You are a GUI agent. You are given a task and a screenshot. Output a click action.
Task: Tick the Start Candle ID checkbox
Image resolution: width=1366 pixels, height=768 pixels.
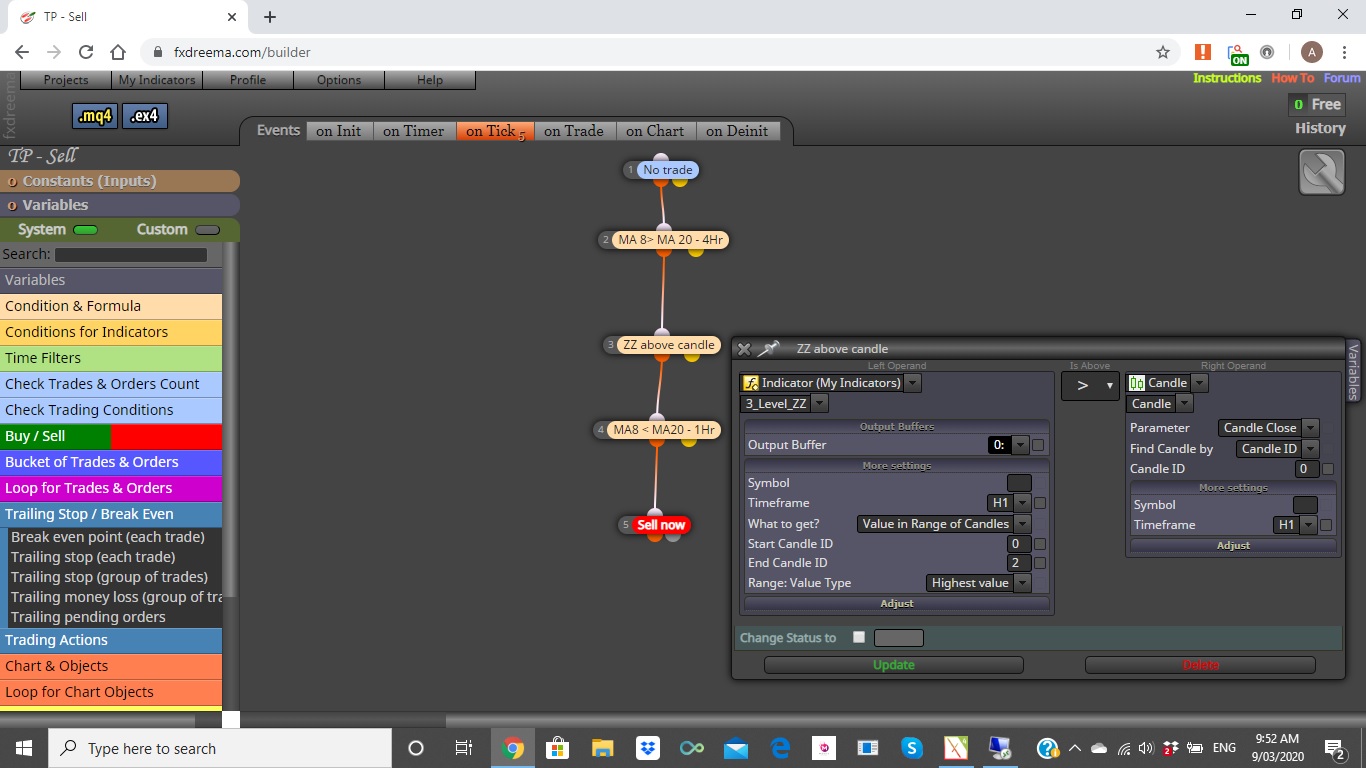pos(1040,544)
